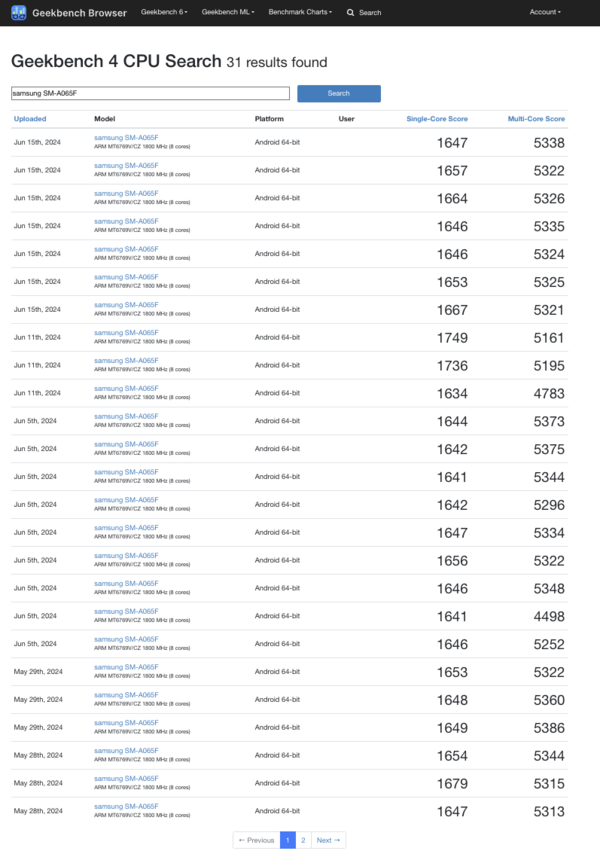Screen dimensions: 600x860
Task: Open the Geekbench 6 dropdown
Action: pos(166,13)
